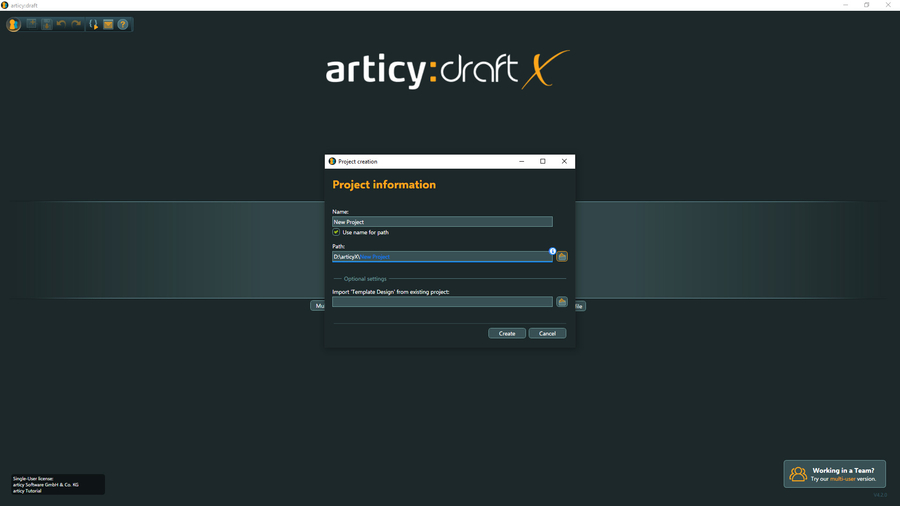This screenshot has height=506, width=900.
Task: Click the new project toolbar icon
Action: 32,24
